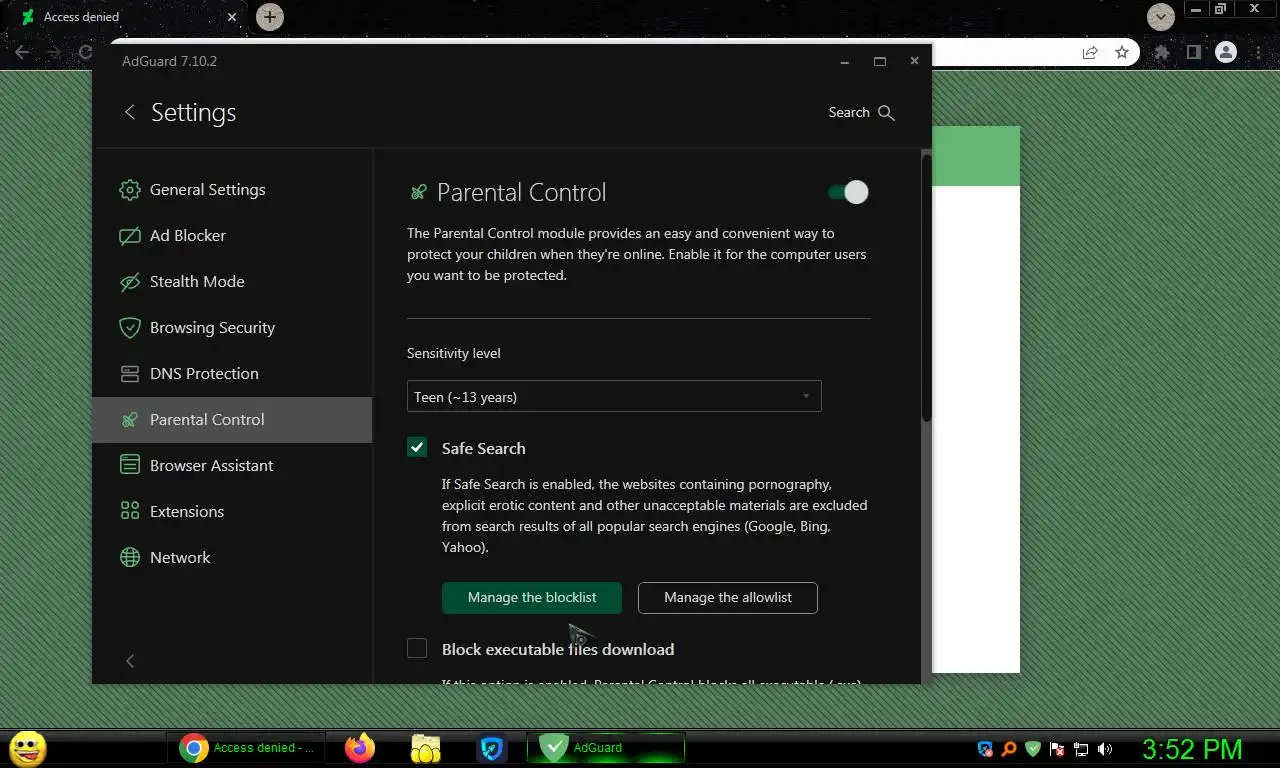Open Chrome's extensions puzzle icon
This screenshot has height=768, width=1280.
point(1162,52)
